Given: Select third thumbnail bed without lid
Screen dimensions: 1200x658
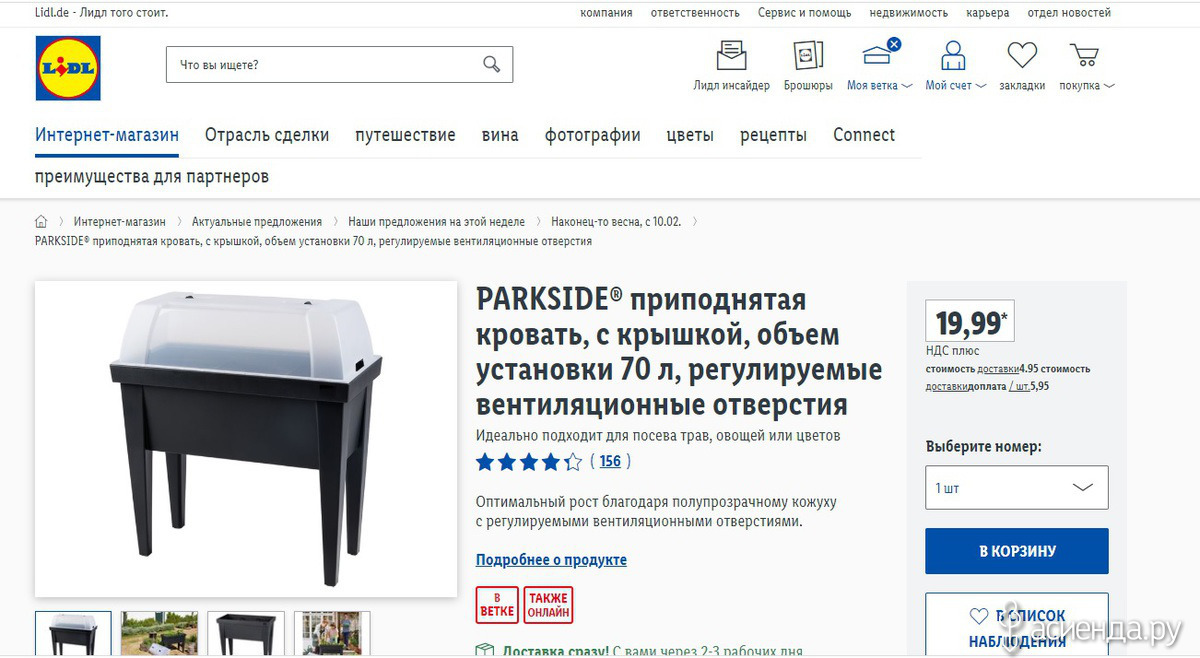Looking at the screenshot, I should tap(245, 634).
